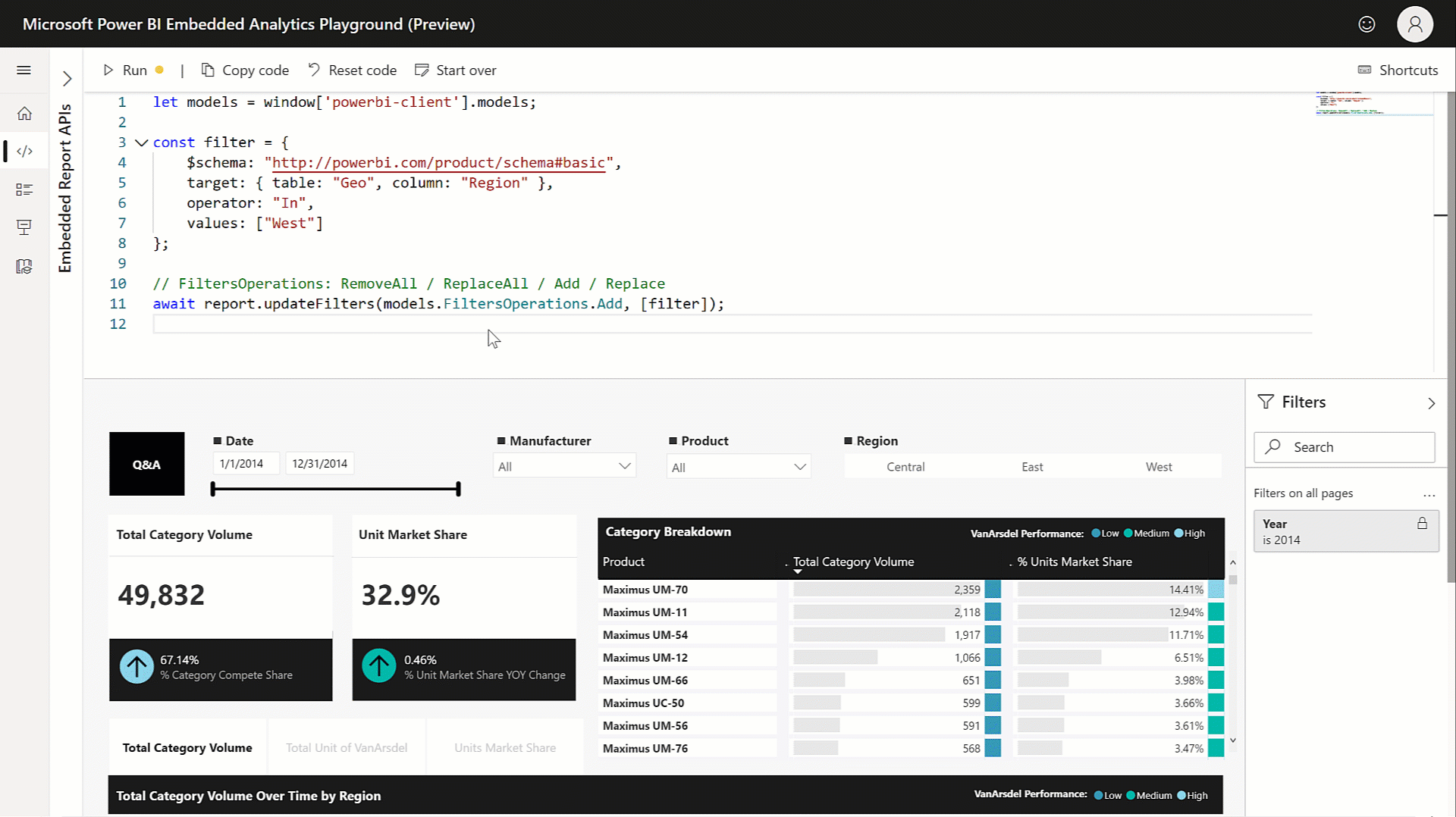Send feedback via the smiley icon
The width and height of the screenshot is (1456, 817).
(1367, 23)
